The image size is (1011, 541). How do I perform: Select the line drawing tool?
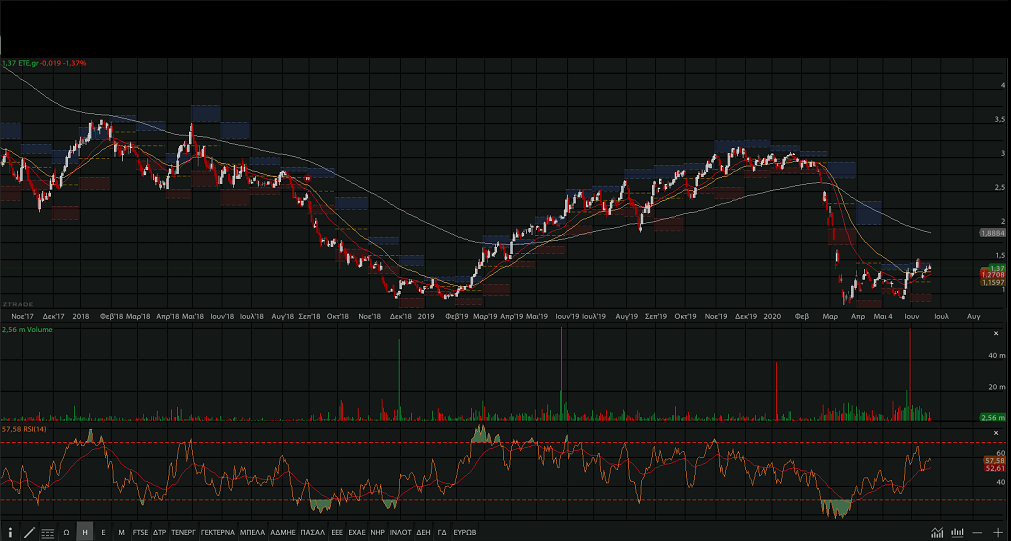pos(29,533)
